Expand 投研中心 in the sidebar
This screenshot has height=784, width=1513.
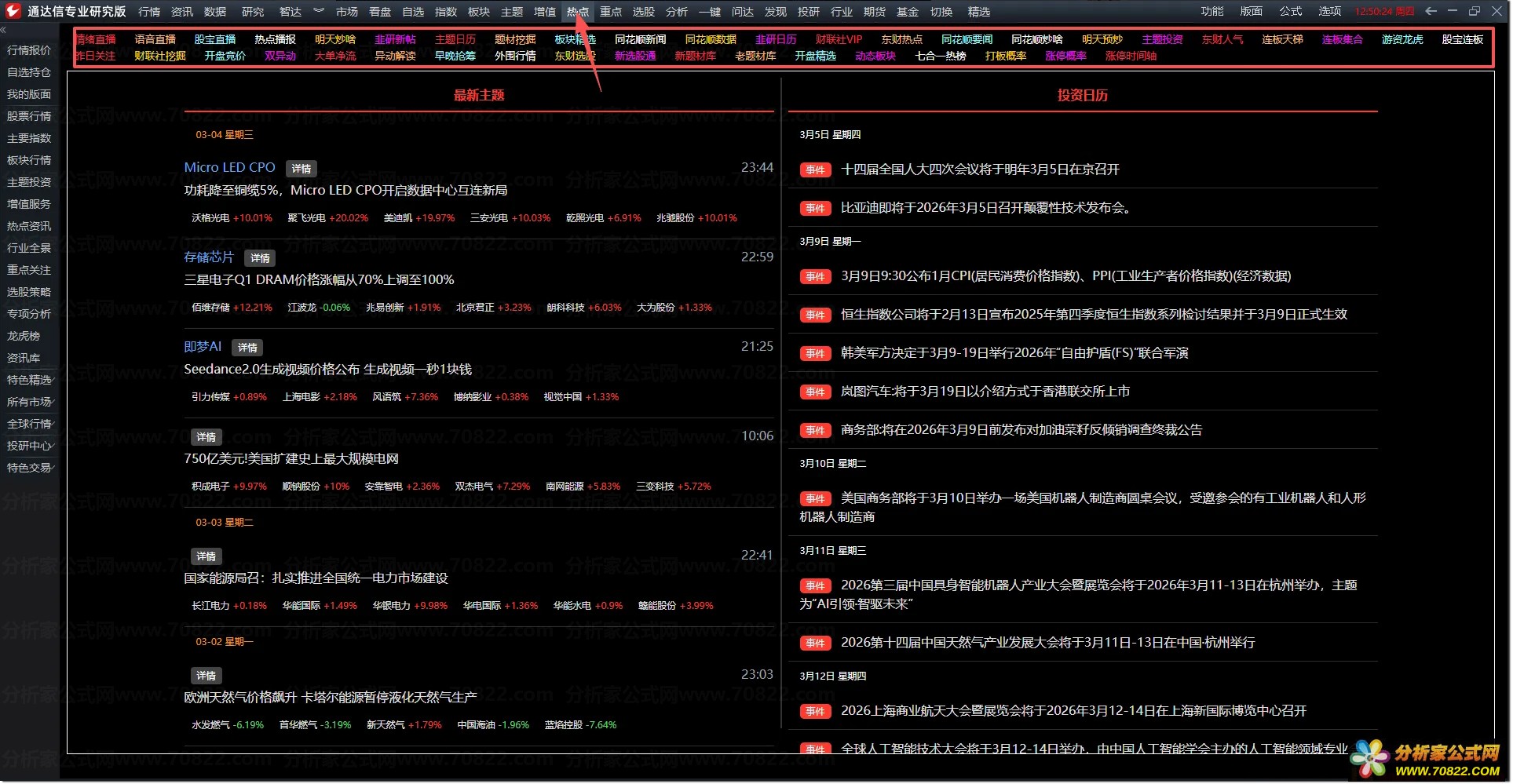[30, 446]
